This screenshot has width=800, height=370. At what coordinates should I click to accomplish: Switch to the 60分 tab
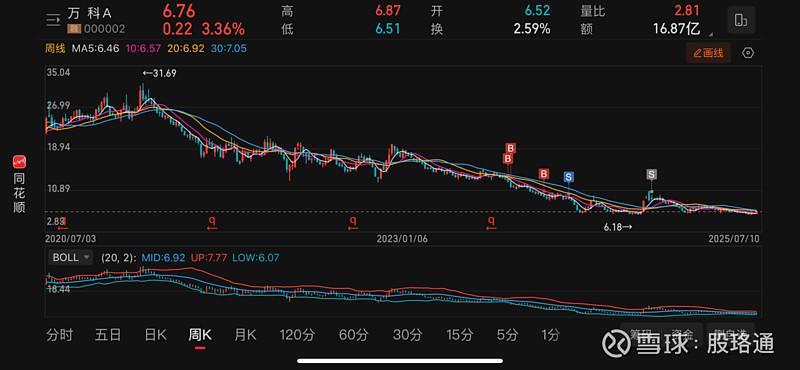pos(354,335)
